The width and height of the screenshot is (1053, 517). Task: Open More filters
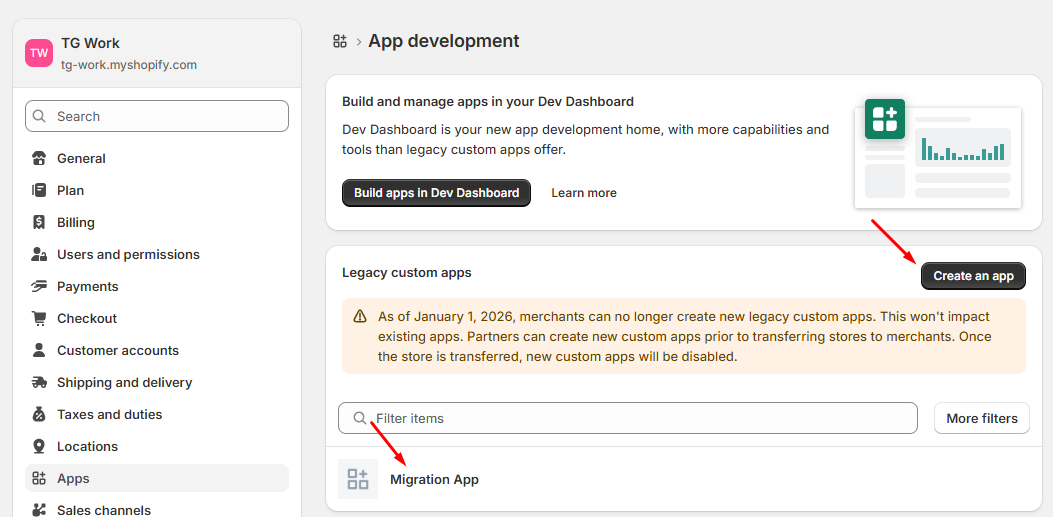(982, 418)
